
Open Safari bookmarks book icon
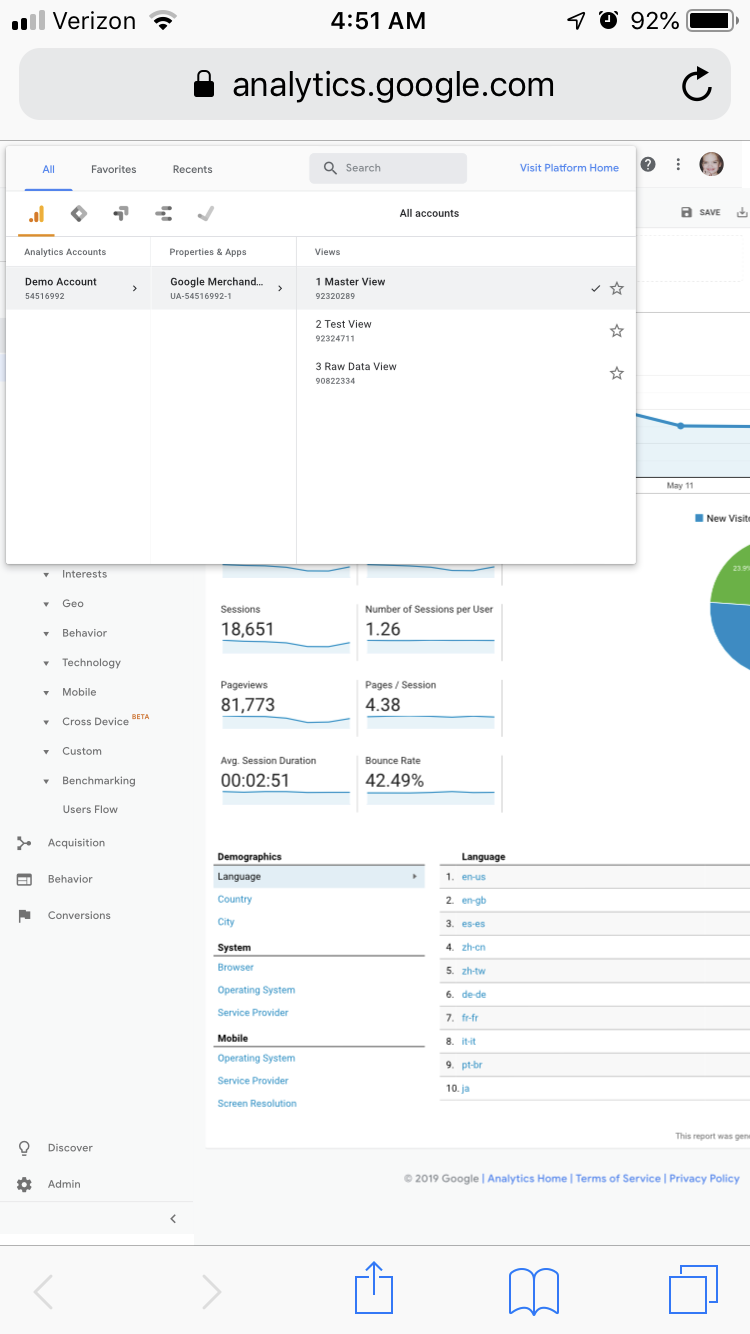coord(534,1291)
